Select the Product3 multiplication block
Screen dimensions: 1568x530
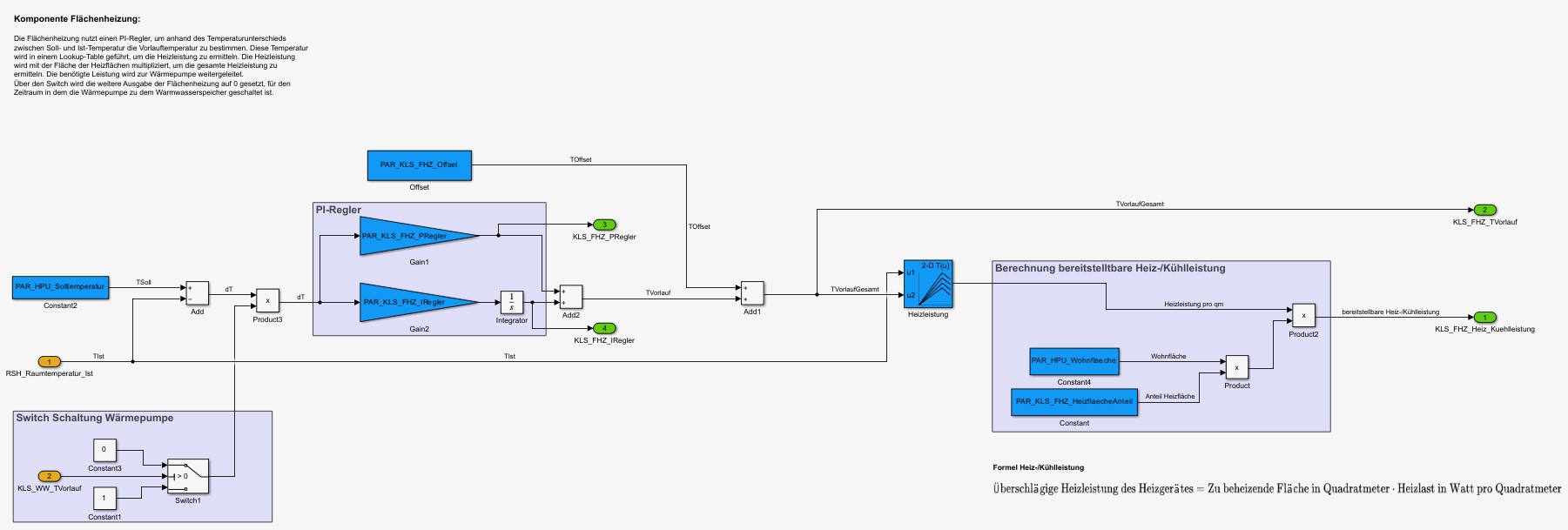coord(267,301)
